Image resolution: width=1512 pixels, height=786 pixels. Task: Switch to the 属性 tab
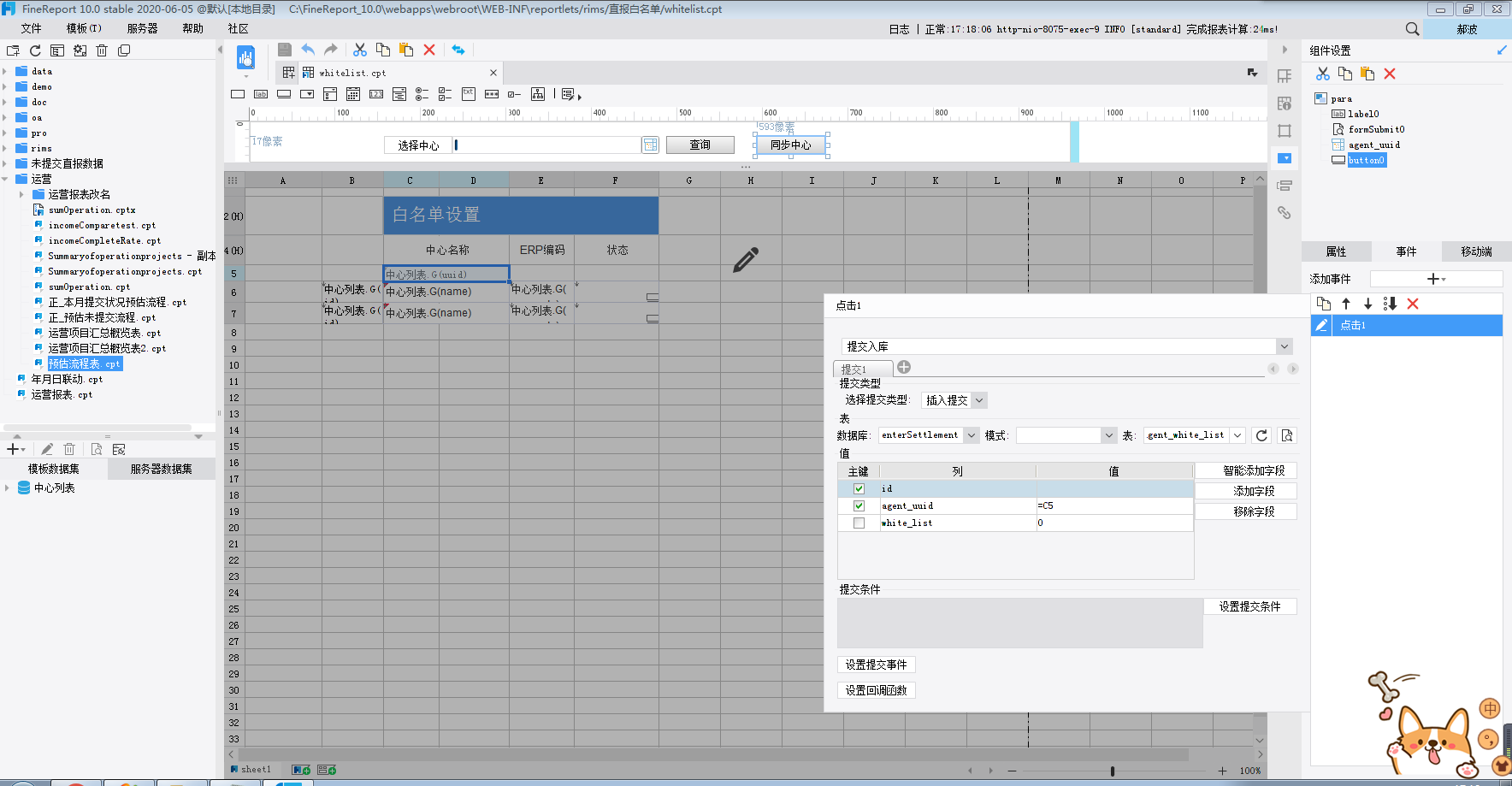click(x=1336, y=251)
